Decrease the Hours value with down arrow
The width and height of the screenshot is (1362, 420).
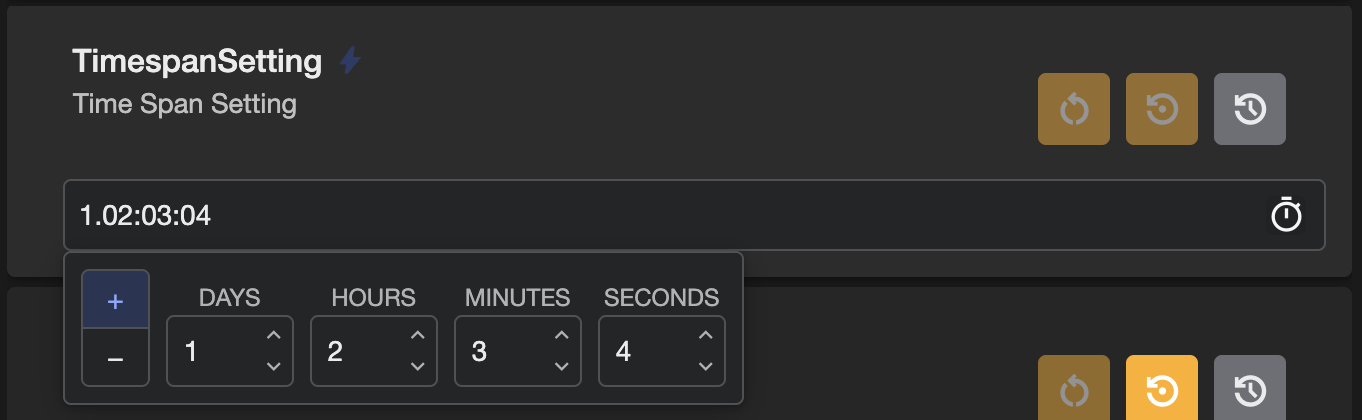click(418, 366)
